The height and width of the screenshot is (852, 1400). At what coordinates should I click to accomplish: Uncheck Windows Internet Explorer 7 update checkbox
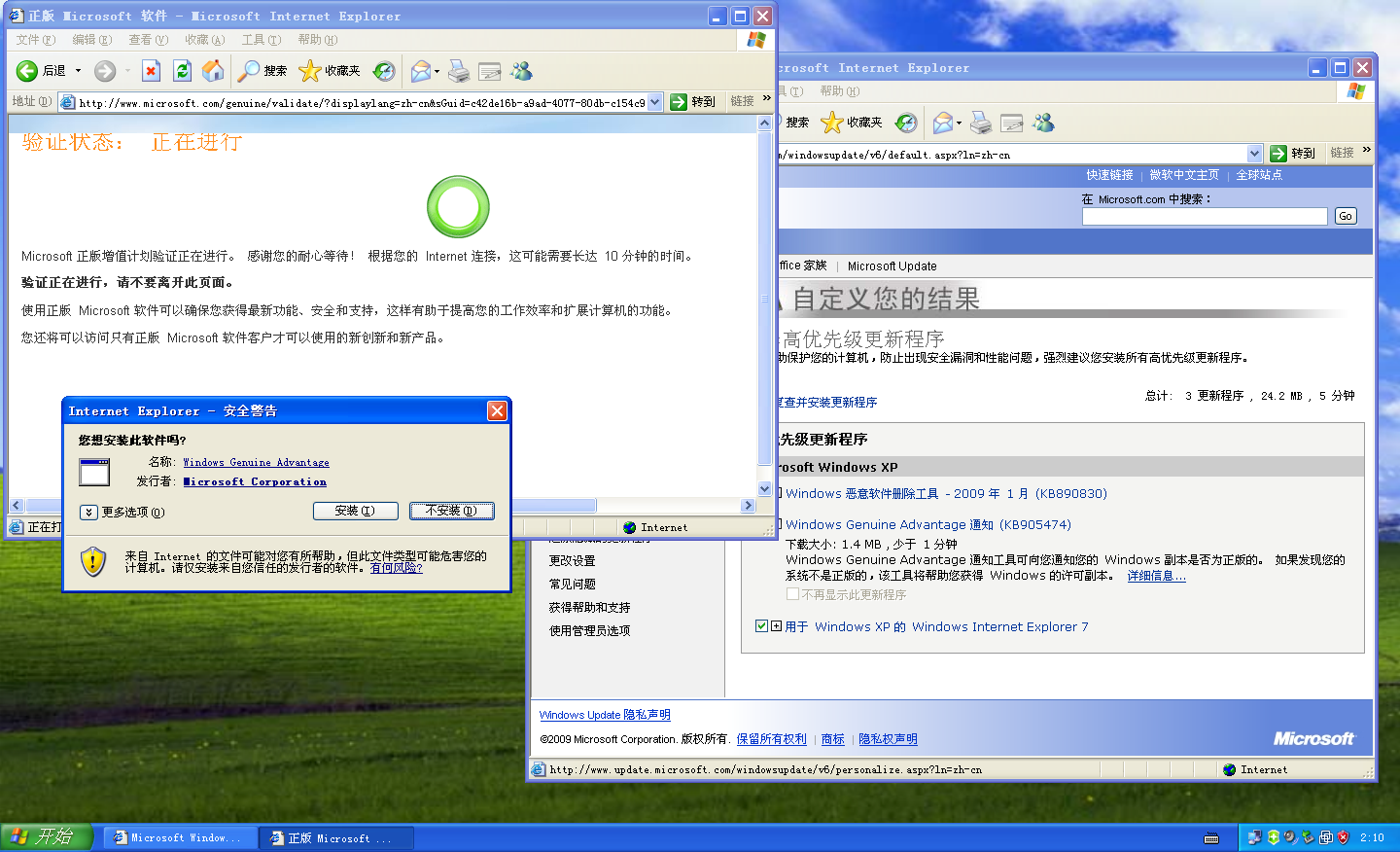coord(762,626)
